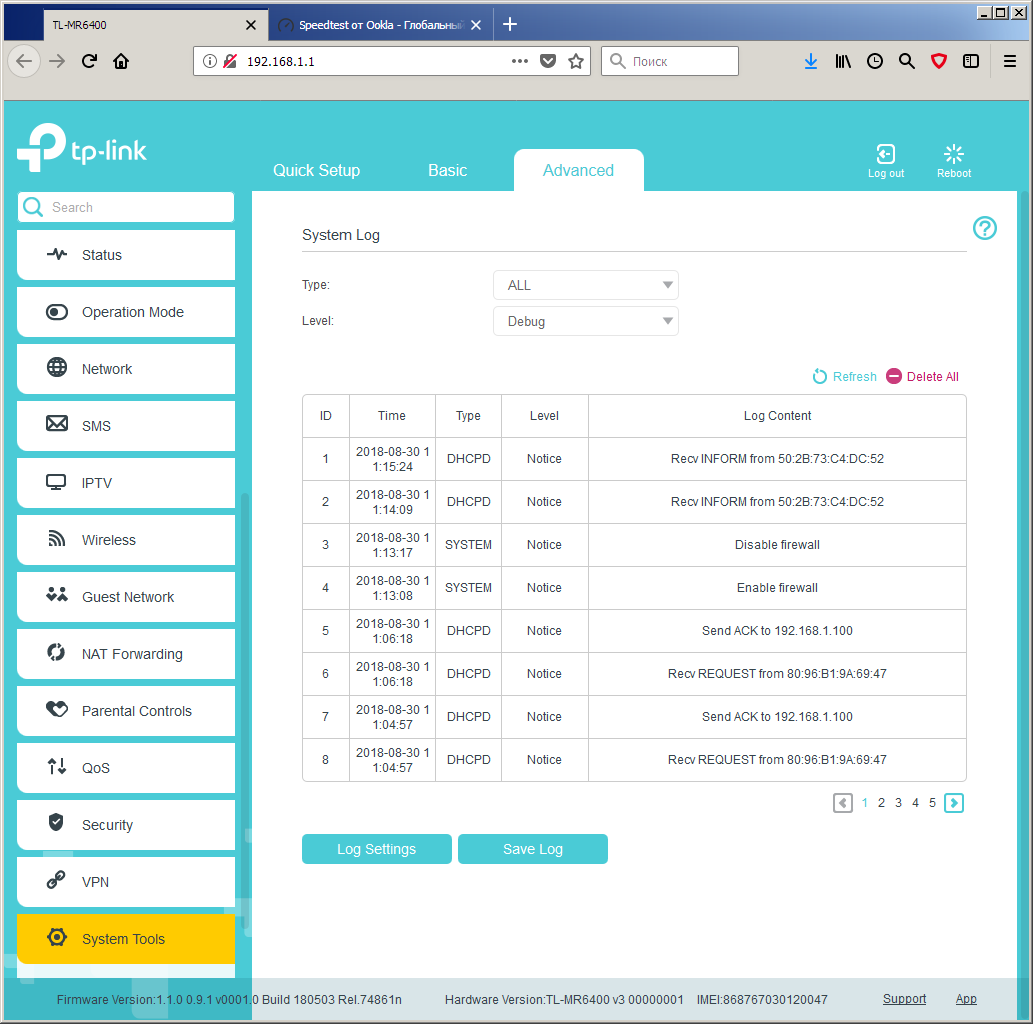The image size is (1033, 1024).
Task: Expand the Type dropdown showing ALL
Action: pos(586,285)
